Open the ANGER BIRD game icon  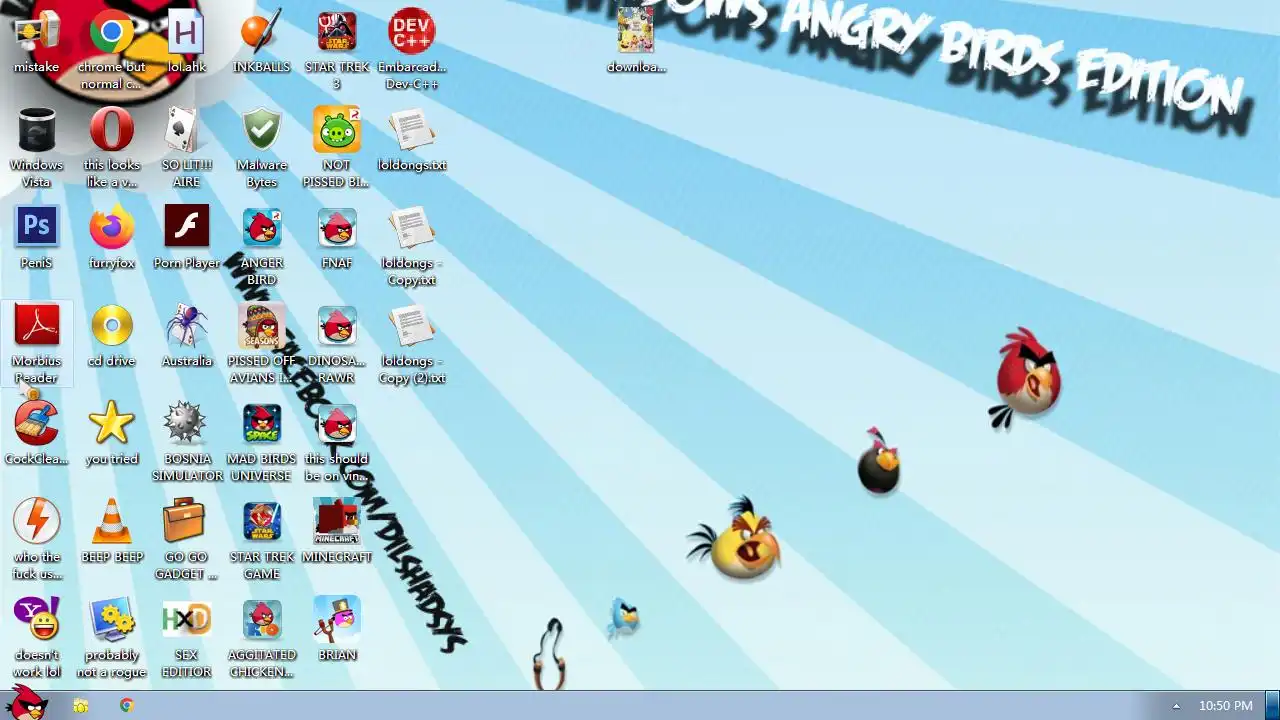[262, 246]
